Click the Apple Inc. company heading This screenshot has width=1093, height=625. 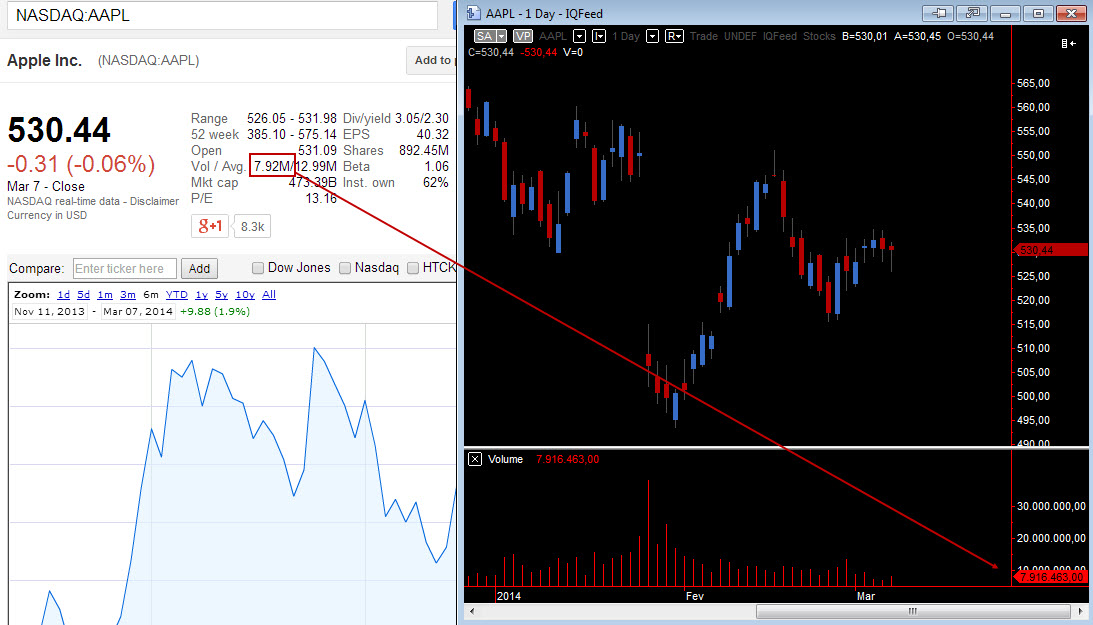(x=45, y=61)
